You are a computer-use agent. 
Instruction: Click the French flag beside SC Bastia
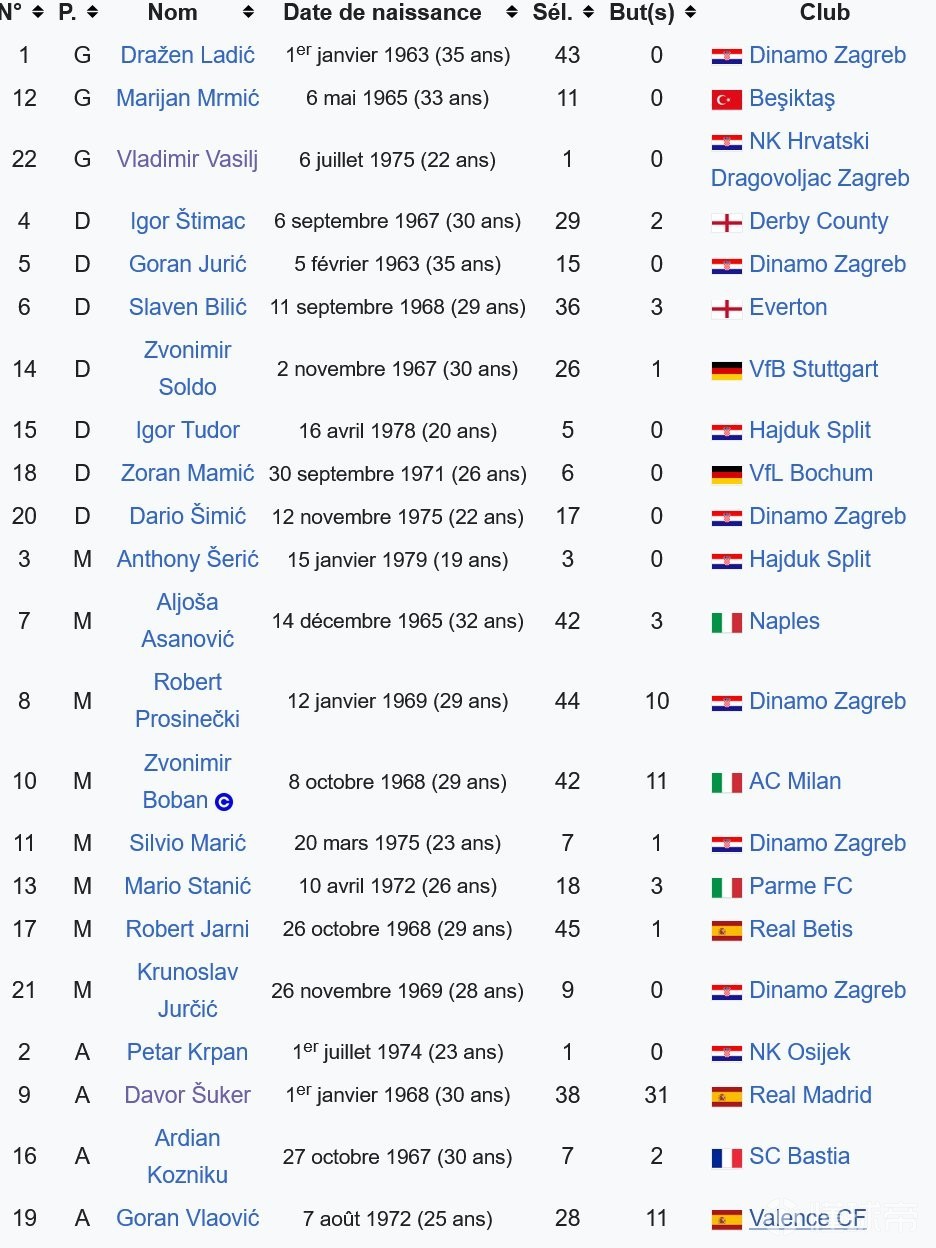coord(726,1157)
